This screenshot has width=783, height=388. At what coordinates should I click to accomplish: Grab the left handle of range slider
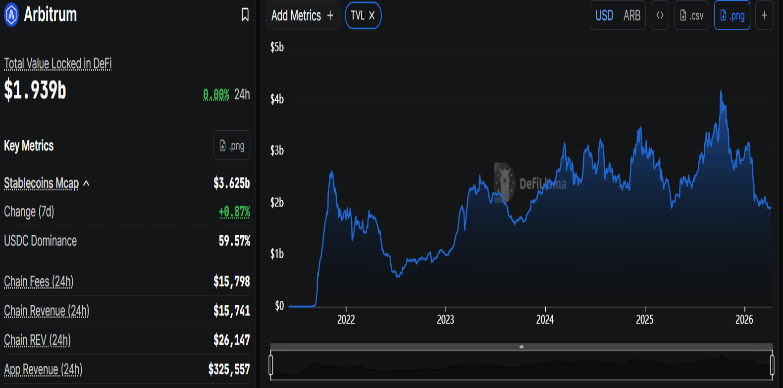[x=271, y=365]
